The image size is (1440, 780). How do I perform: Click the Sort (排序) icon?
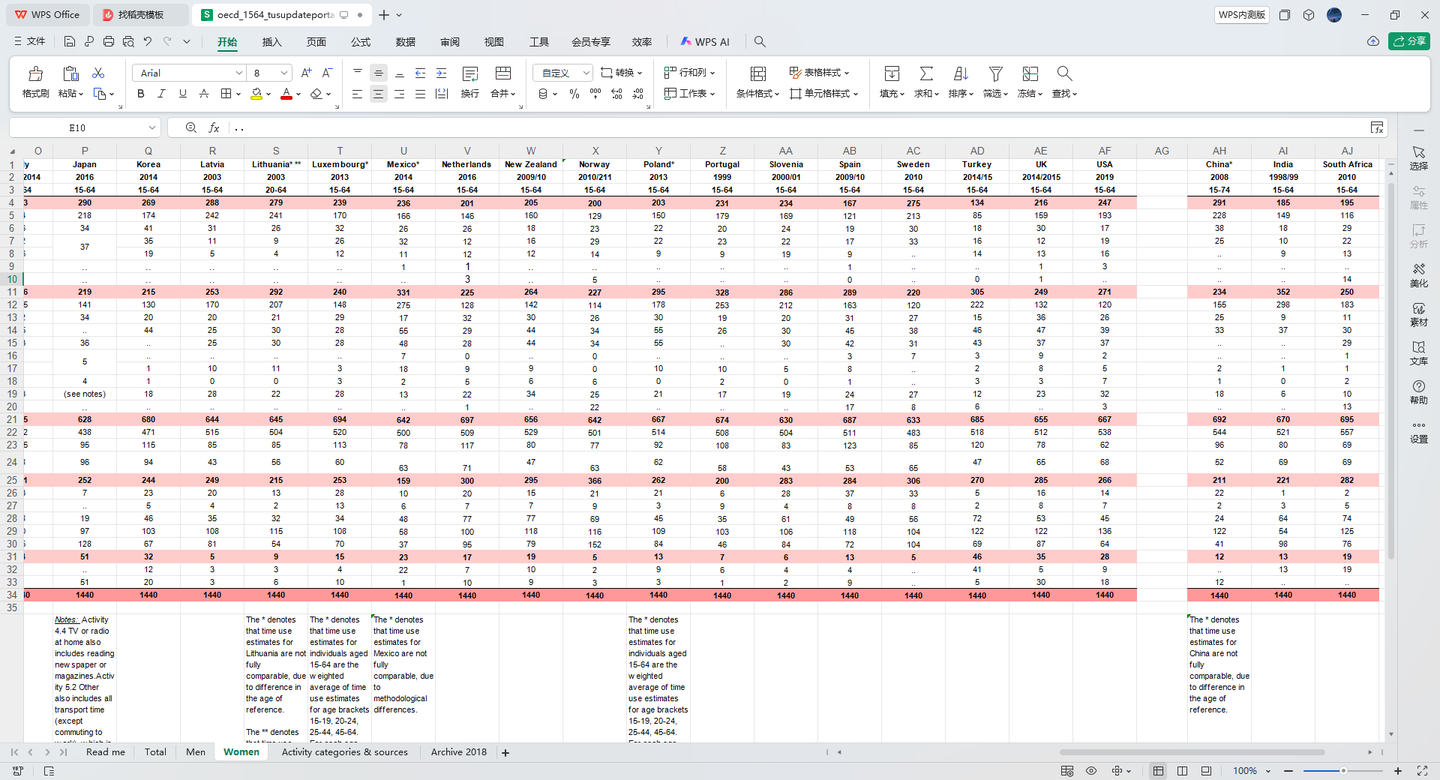[x=960, y=74]
